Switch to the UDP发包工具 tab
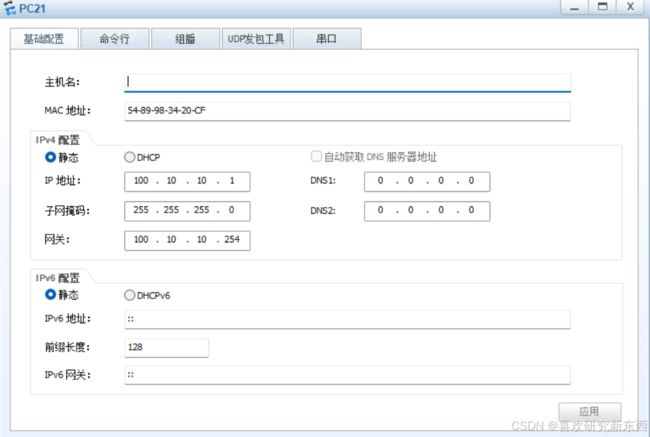 (x=256, y=39)
